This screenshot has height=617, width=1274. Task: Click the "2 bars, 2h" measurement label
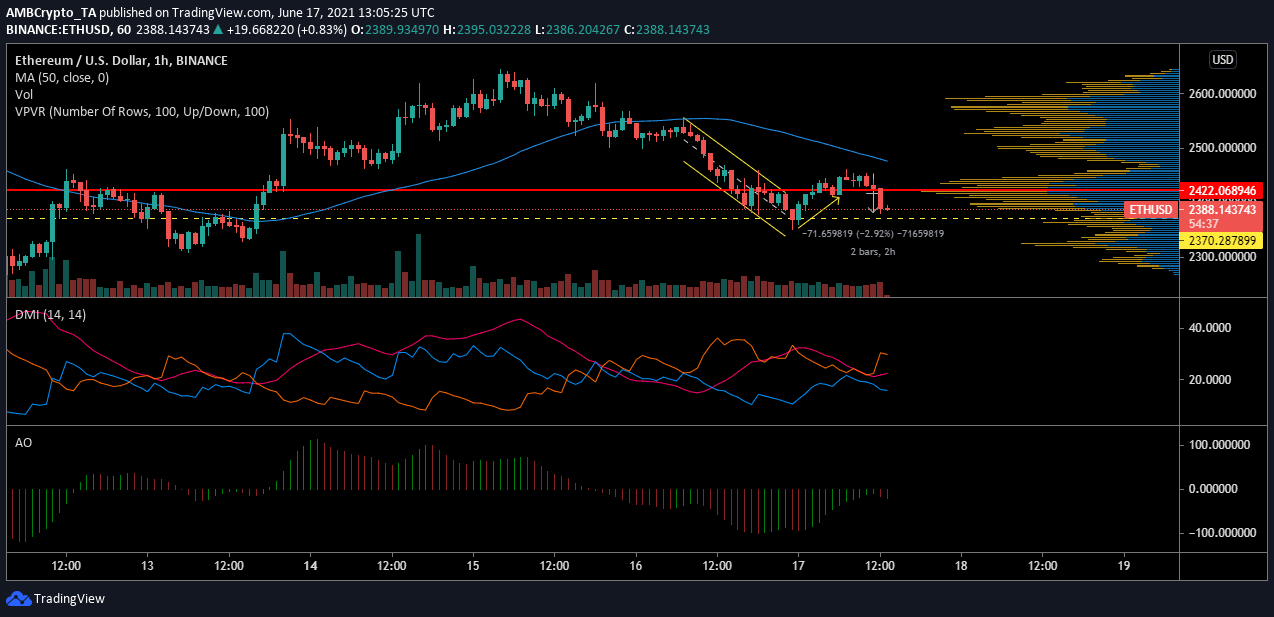click(867, 251)
